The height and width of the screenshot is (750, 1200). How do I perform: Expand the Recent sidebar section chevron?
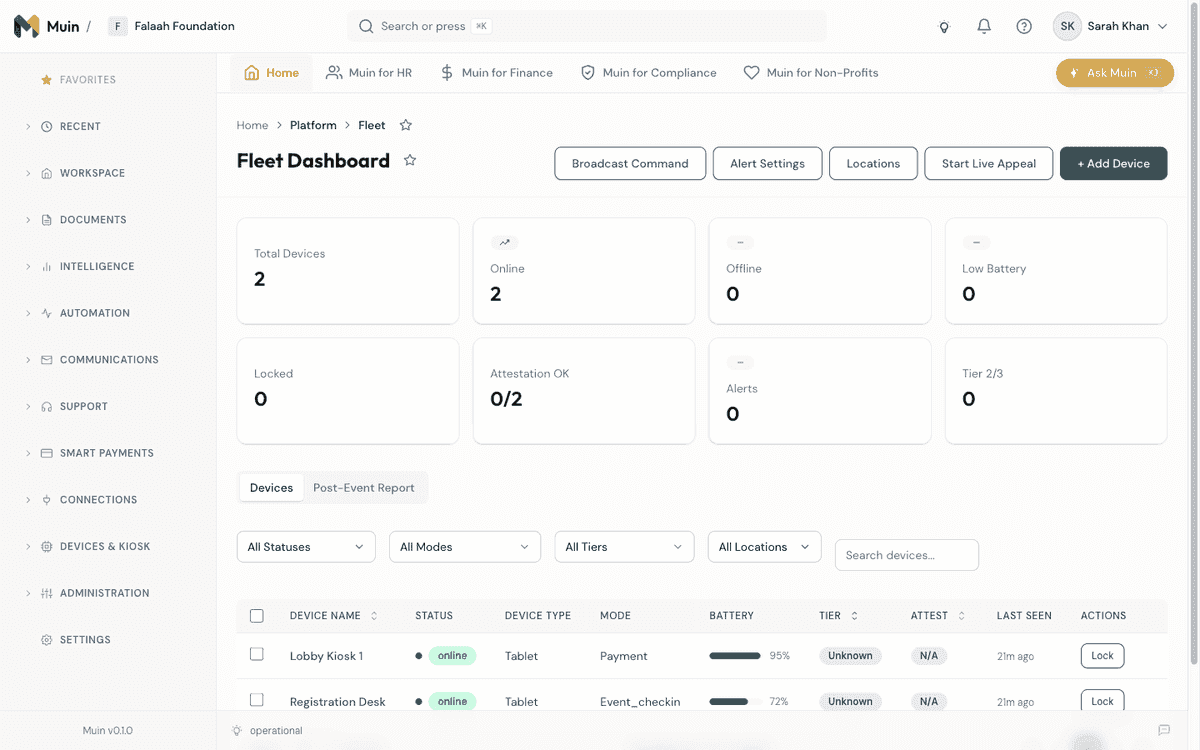[x=28, y=127]
